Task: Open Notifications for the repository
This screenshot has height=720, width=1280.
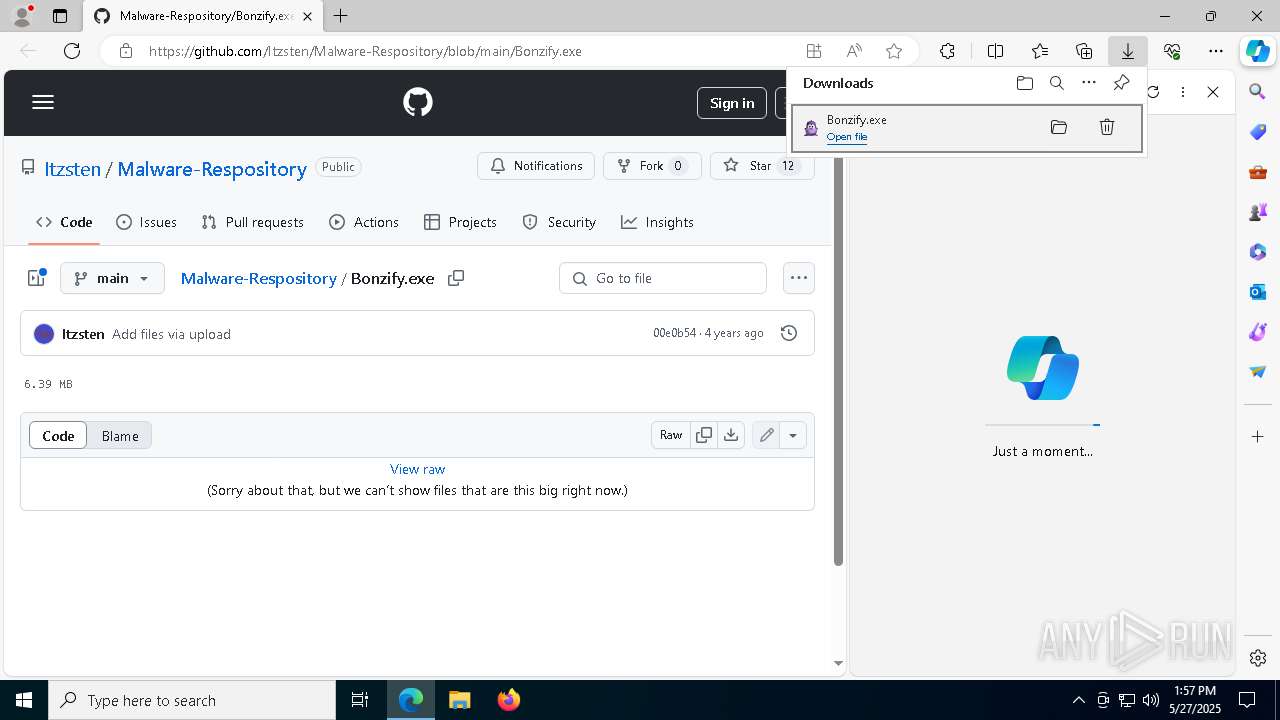Action: [536, 166]
